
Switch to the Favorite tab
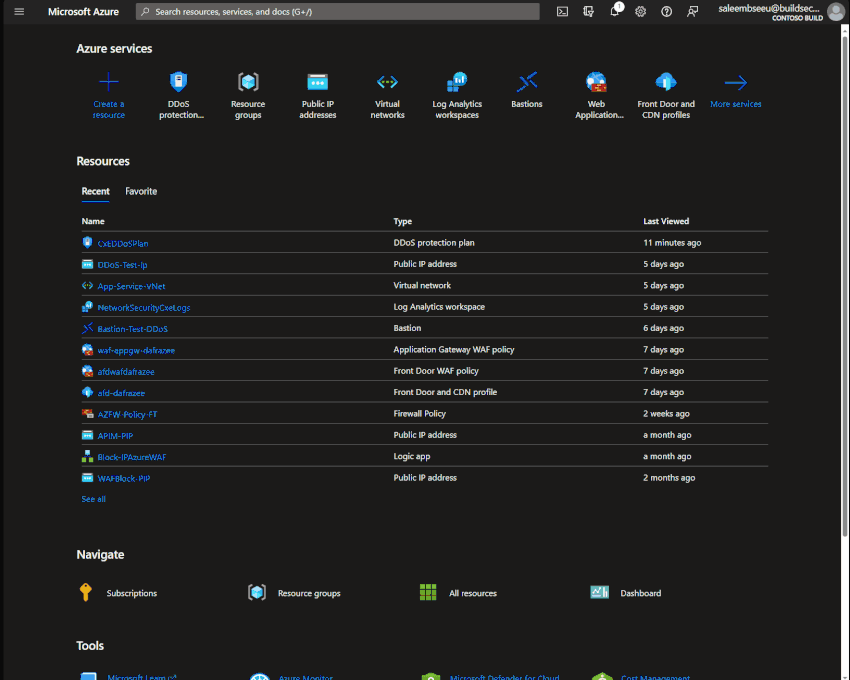[140, 191]
